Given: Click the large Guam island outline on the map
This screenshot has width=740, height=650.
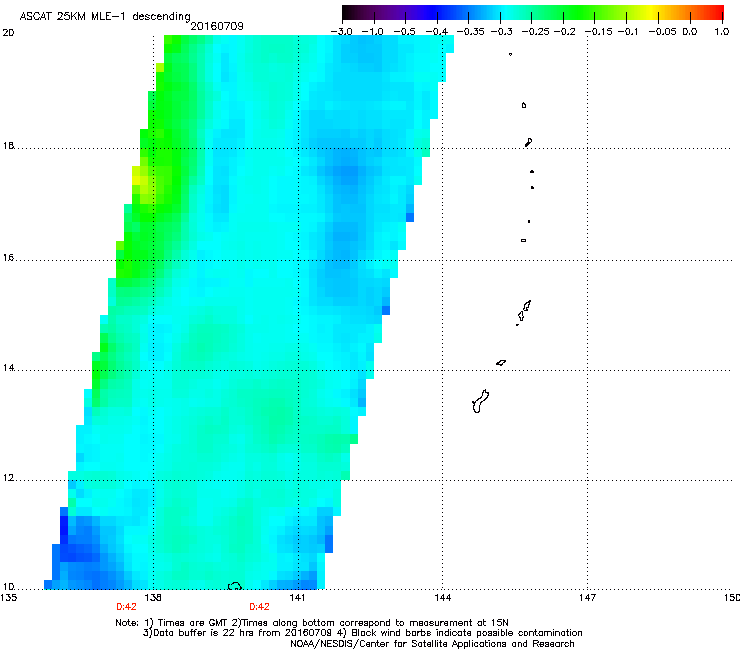Looking at the screenshot, I should 480,401.
